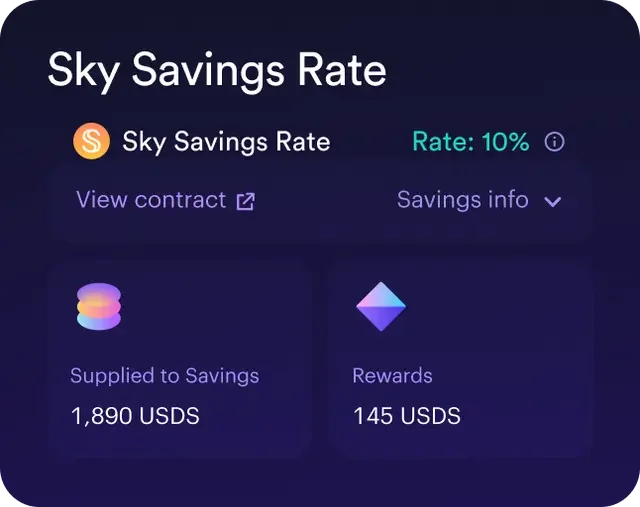Click the stacked coins Supplied to Savings icon
640x507 pixels.
pos(98,306)
